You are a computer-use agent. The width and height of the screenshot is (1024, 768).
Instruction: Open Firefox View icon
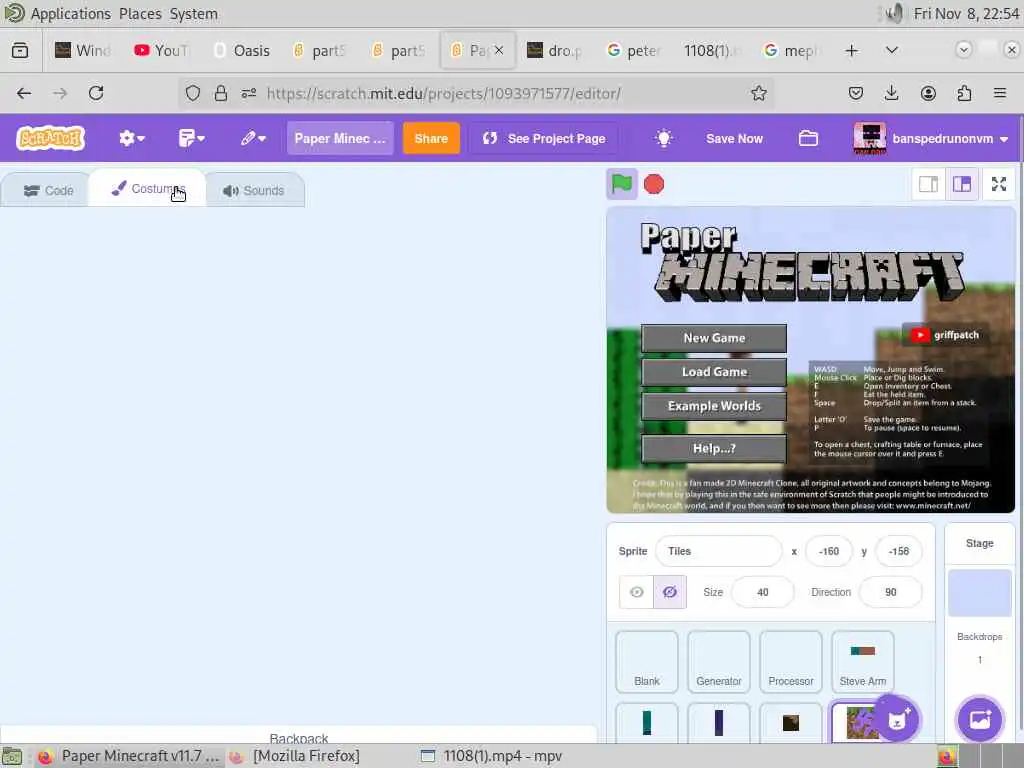pyautogui.click(x=20, y=50)
